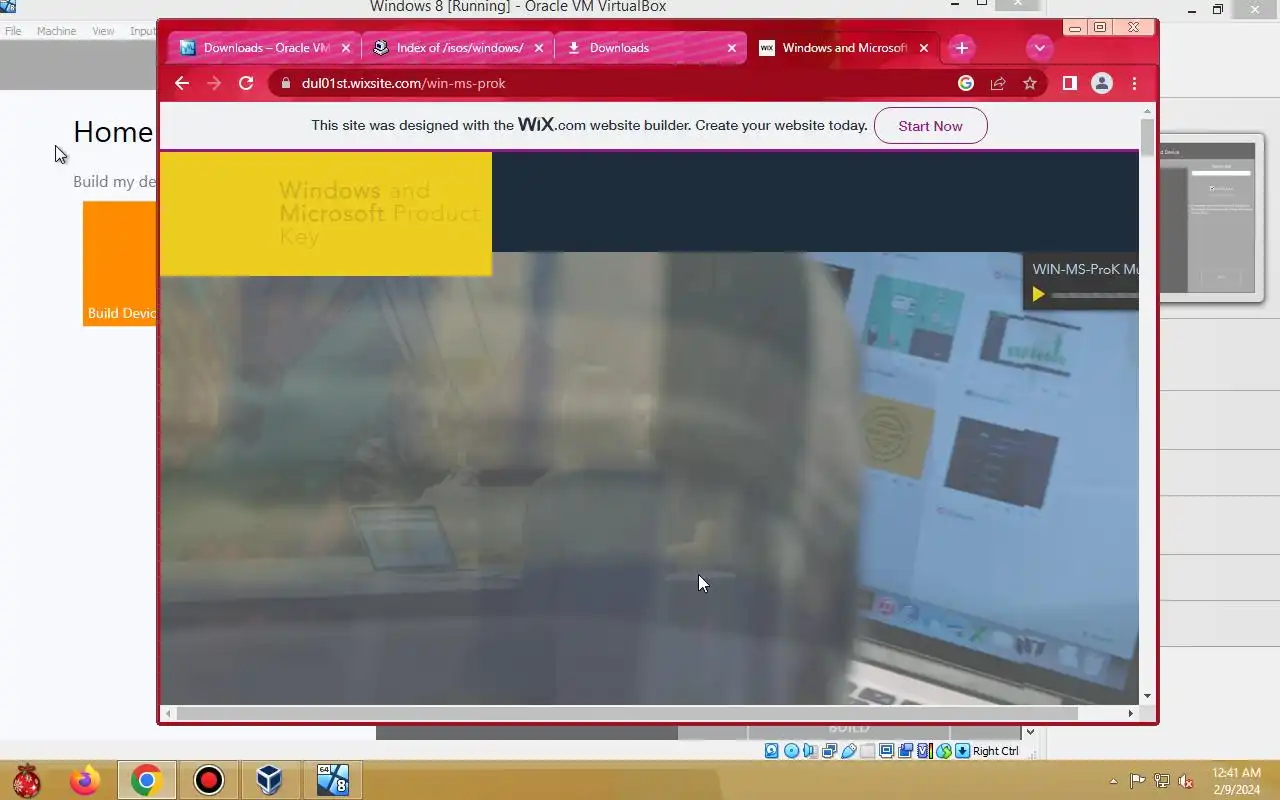
Task: Open VirtualBox File menu
Action: click(x=13, y=31)
